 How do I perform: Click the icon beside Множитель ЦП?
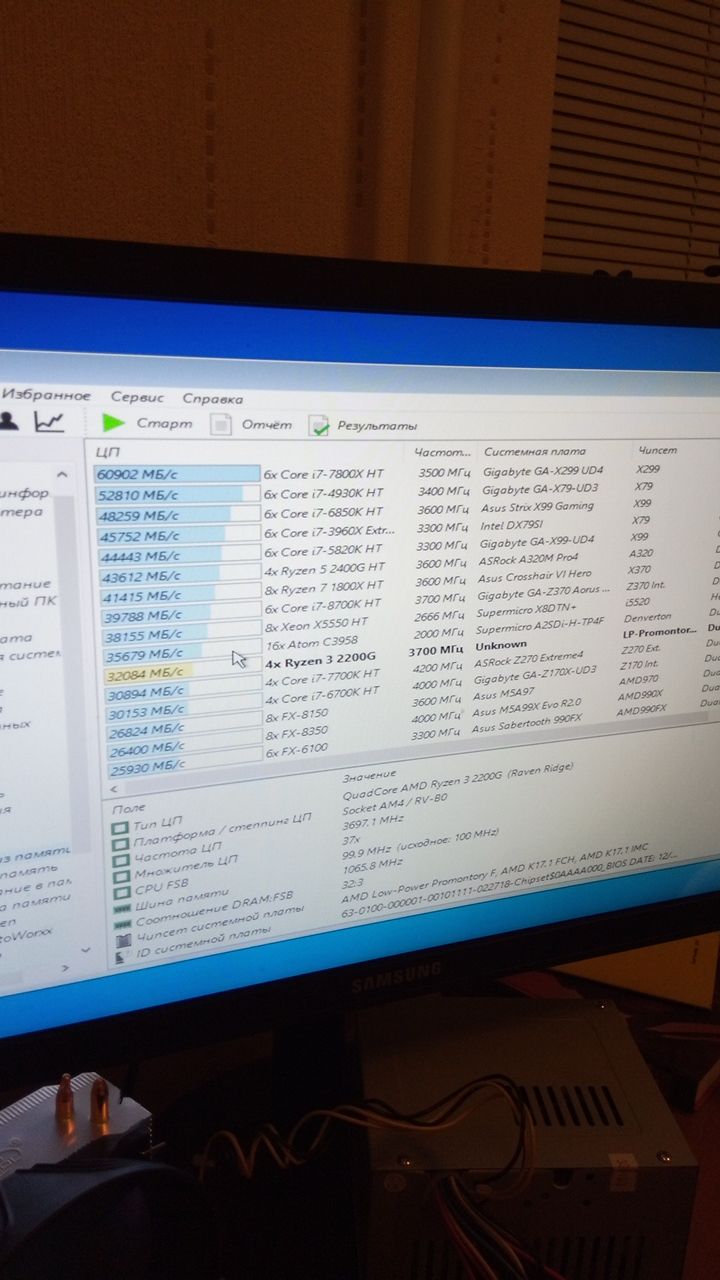coord(120,876)
